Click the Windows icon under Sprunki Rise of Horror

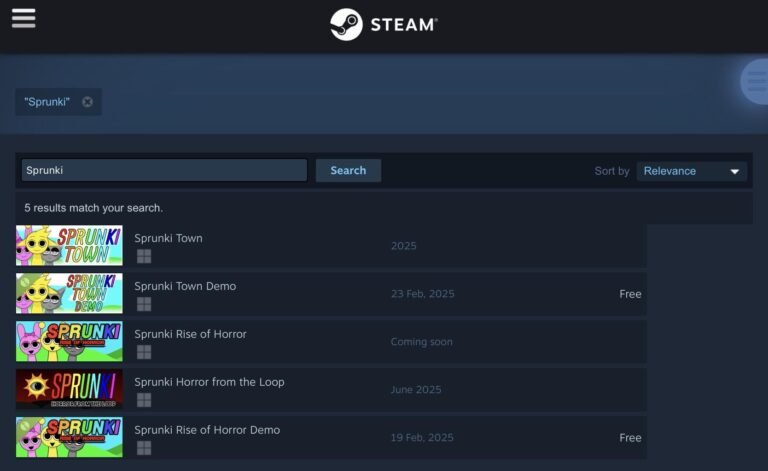click(144, 352)
